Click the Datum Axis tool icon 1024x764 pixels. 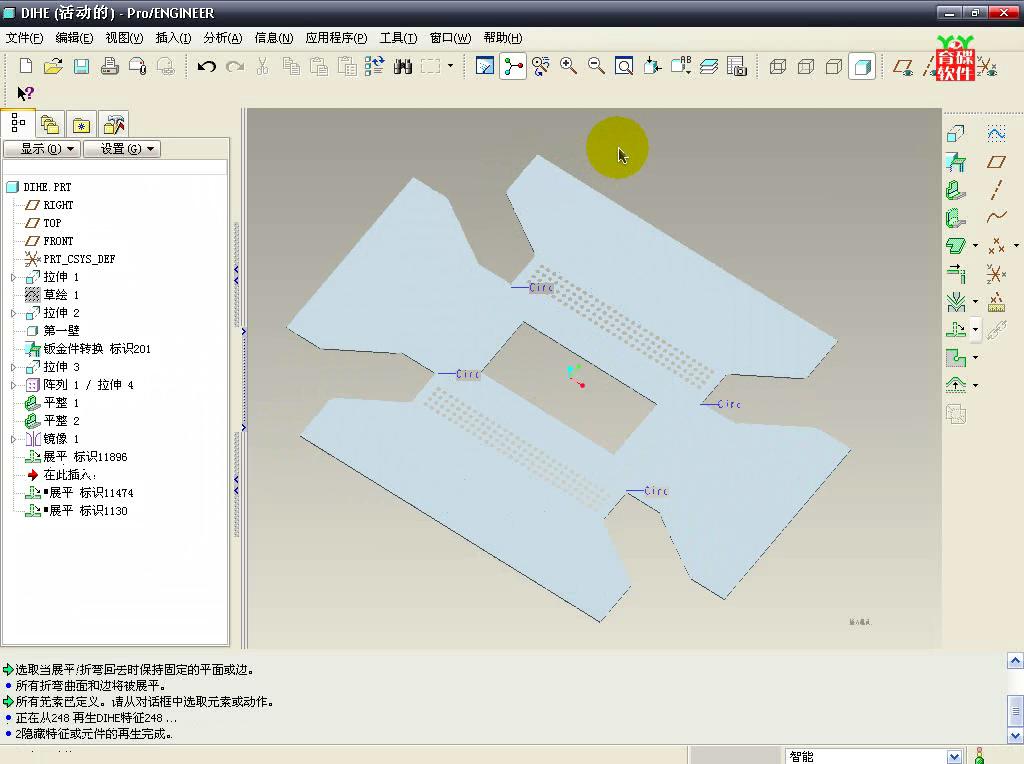tap(996, 190)
